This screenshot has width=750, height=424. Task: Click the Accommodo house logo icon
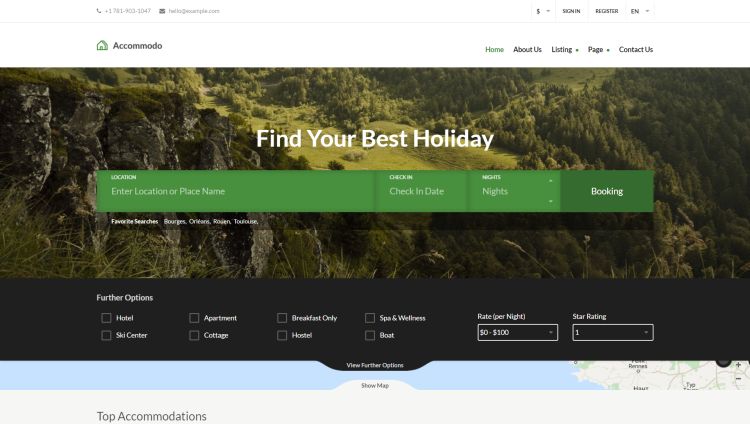coord(102,45)
